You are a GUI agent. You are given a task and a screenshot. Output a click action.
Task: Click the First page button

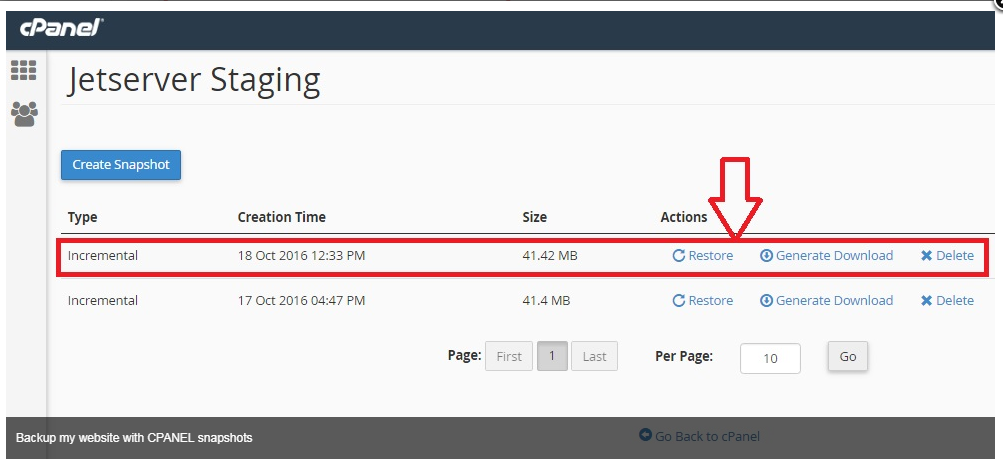coord(509,356)
